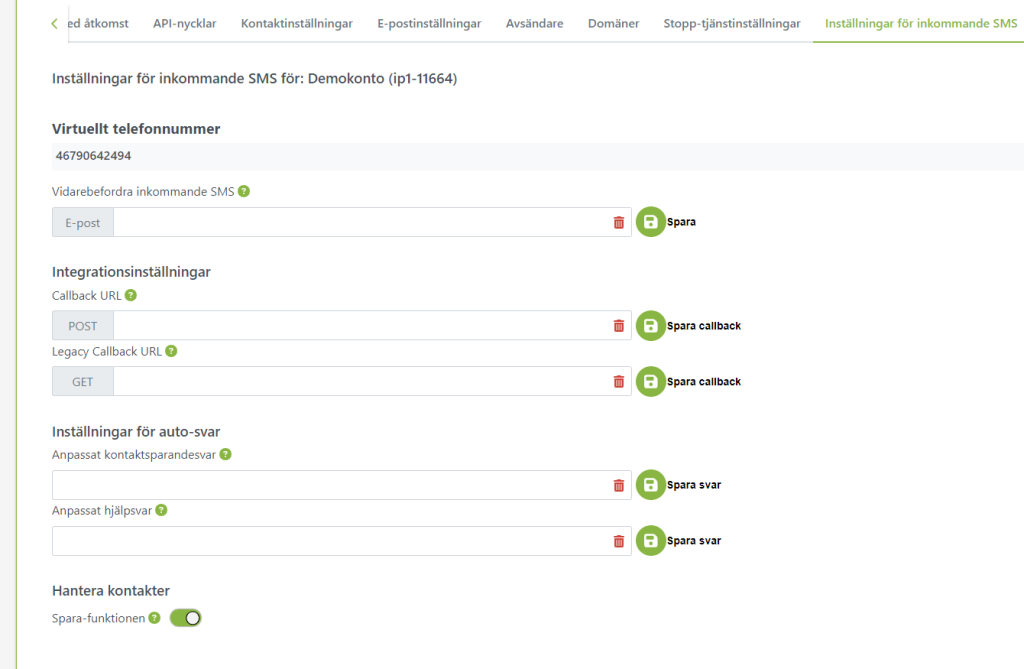Click the Integrationsinställningar heading
Screen dimensions: 1024x669
click(131, 272)
